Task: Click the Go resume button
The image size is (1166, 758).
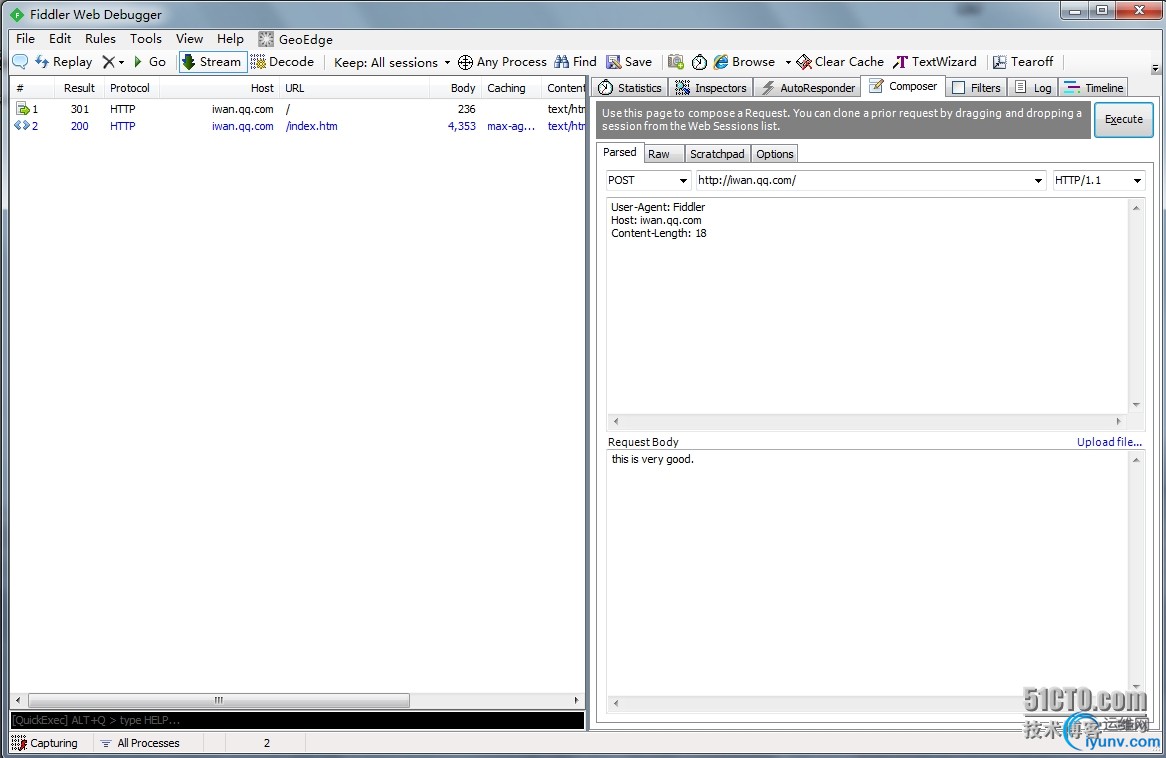Action: (149, 62)
